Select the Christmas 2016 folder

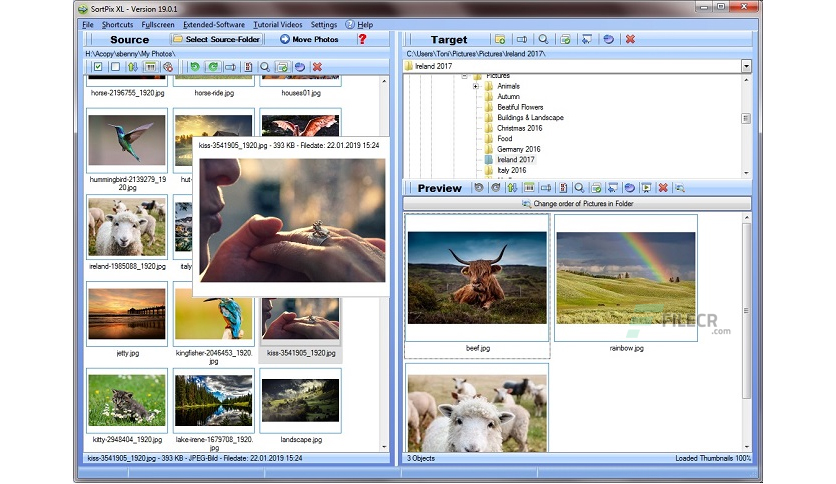519,128
